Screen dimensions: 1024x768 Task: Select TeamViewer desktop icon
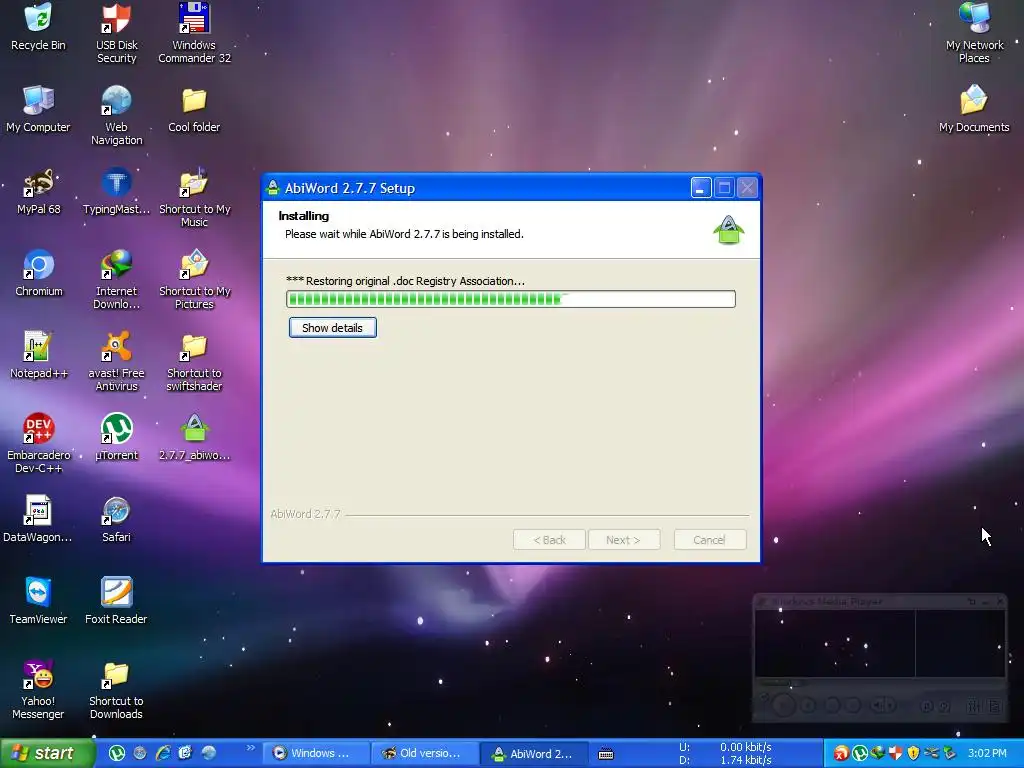(x=38, y=601)
